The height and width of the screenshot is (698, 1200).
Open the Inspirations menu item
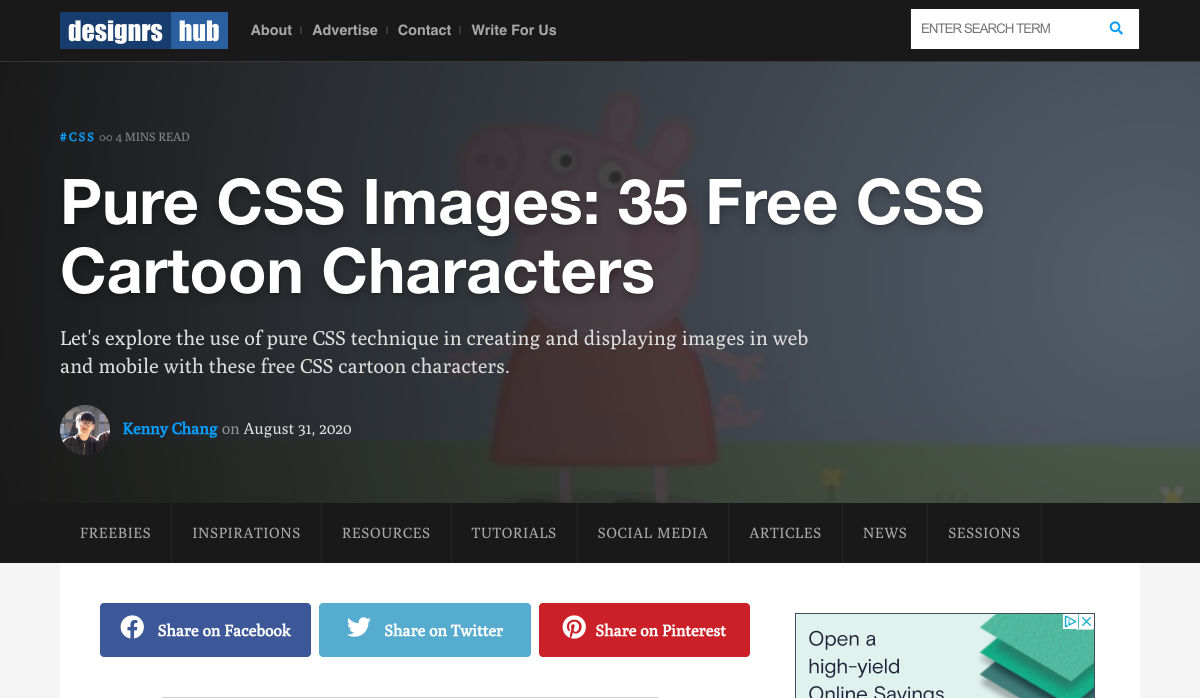click(247, 533)
